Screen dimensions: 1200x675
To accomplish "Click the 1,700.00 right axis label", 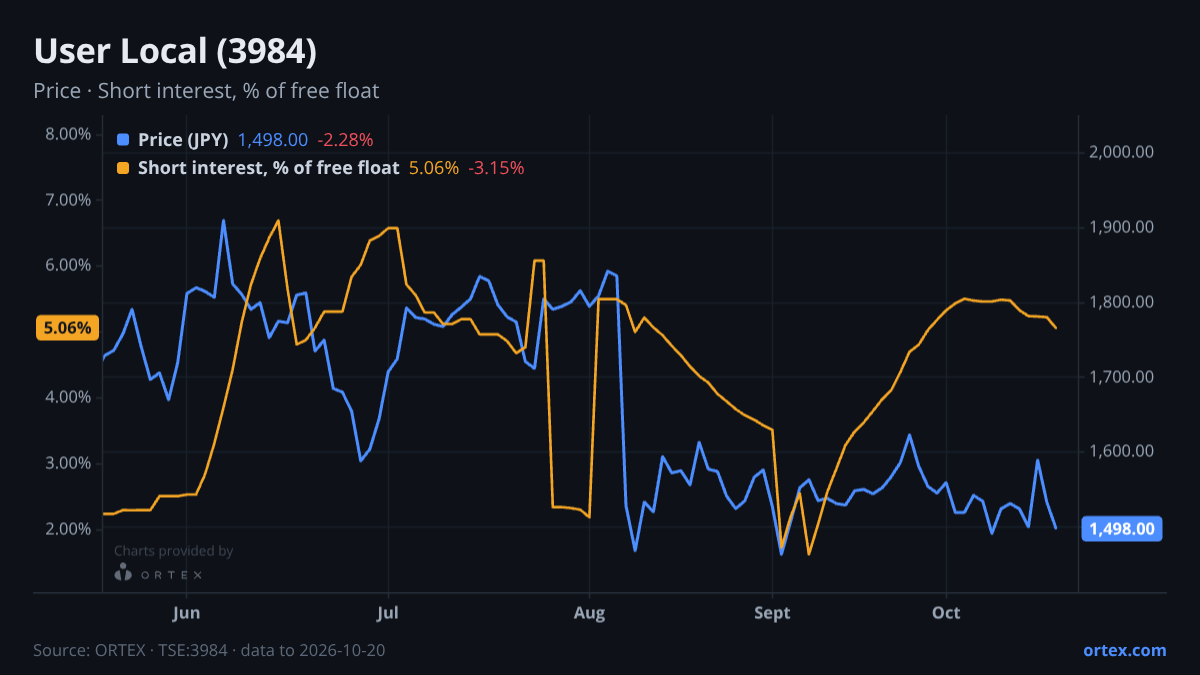I will click(1122, 377).
